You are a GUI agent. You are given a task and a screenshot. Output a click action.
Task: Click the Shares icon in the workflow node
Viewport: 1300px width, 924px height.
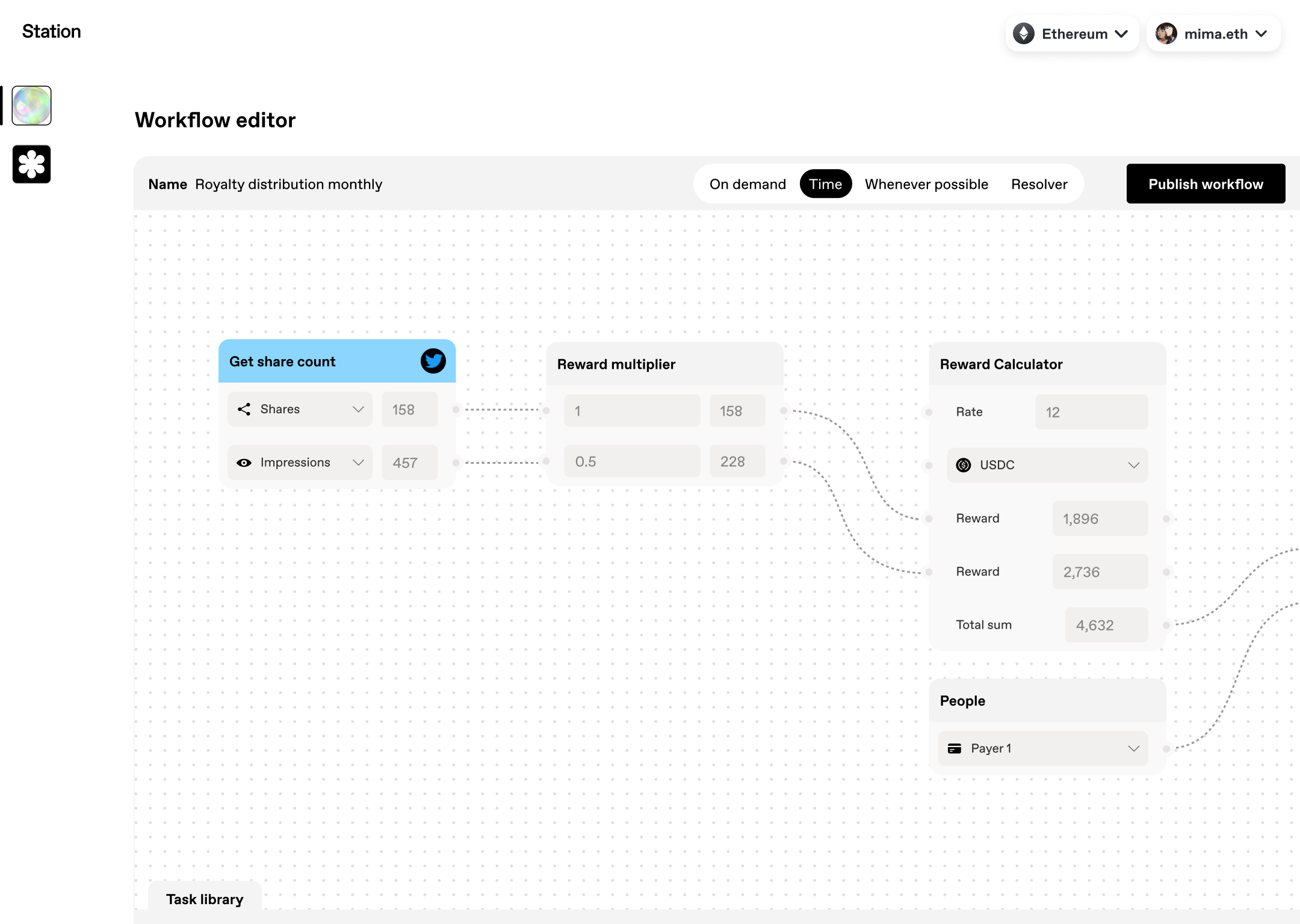(x=244, y=409)
